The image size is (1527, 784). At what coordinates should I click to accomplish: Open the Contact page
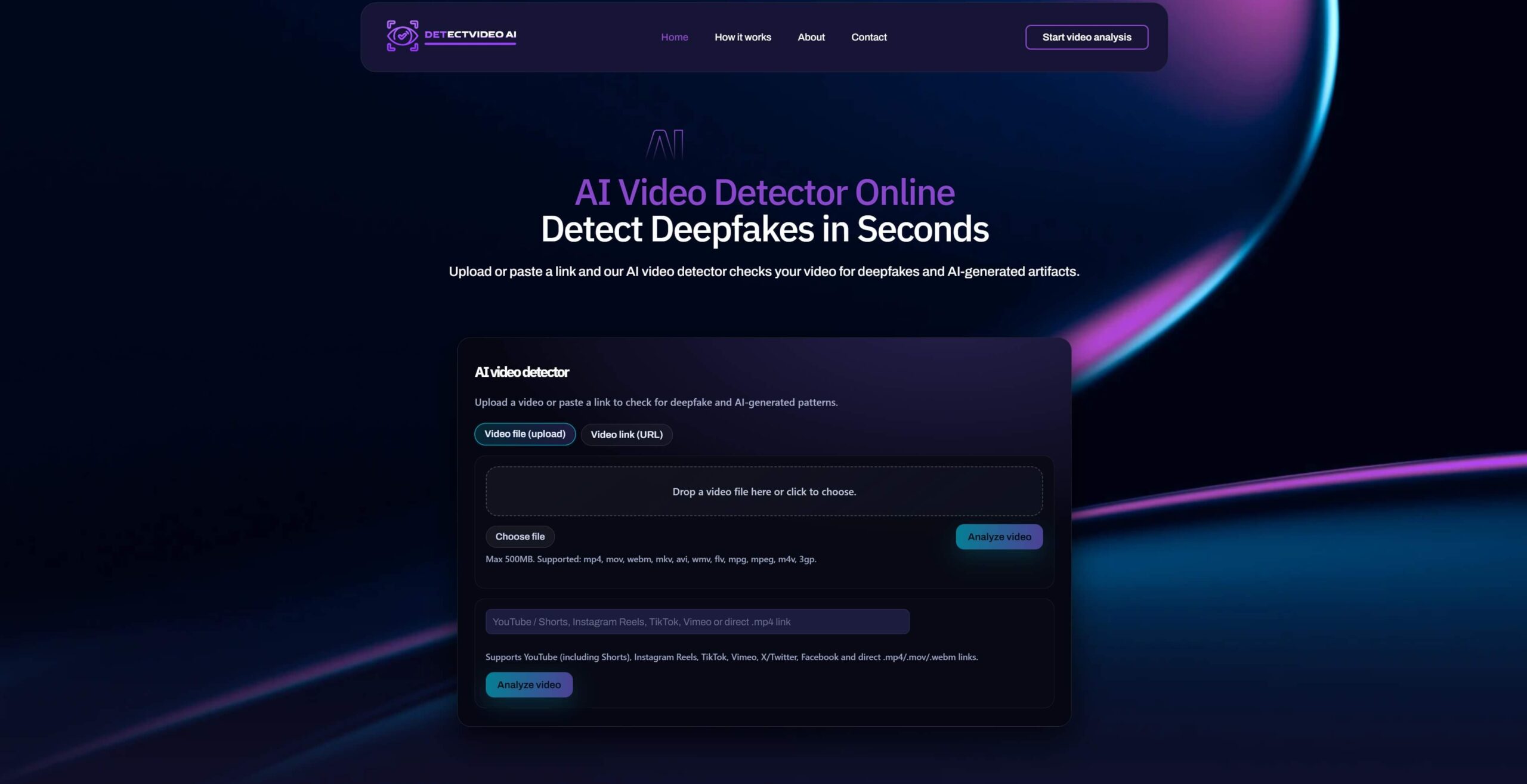pyautogui.click(x=869, y=36)
